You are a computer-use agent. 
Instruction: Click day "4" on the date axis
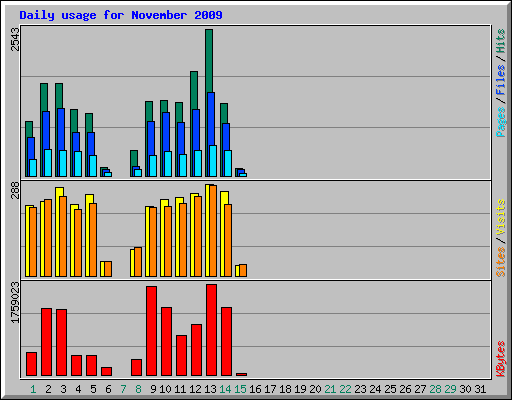click(x=78, y=389)
